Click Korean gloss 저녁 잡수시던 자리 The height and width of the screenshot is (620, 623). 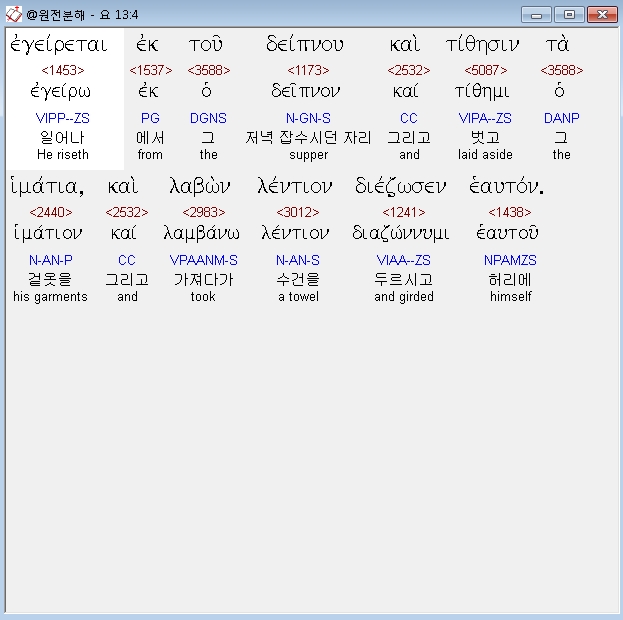308,138
